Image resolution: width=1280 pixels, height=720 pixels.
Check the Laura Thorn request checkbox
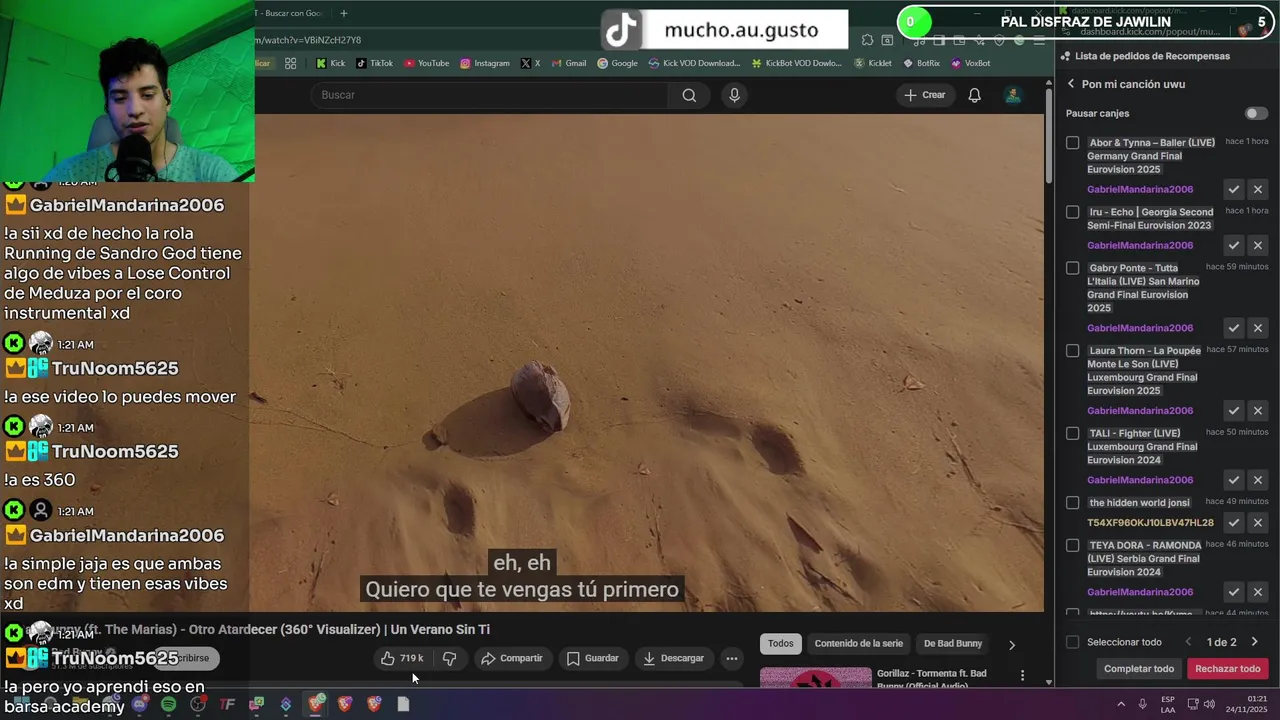1073,351
